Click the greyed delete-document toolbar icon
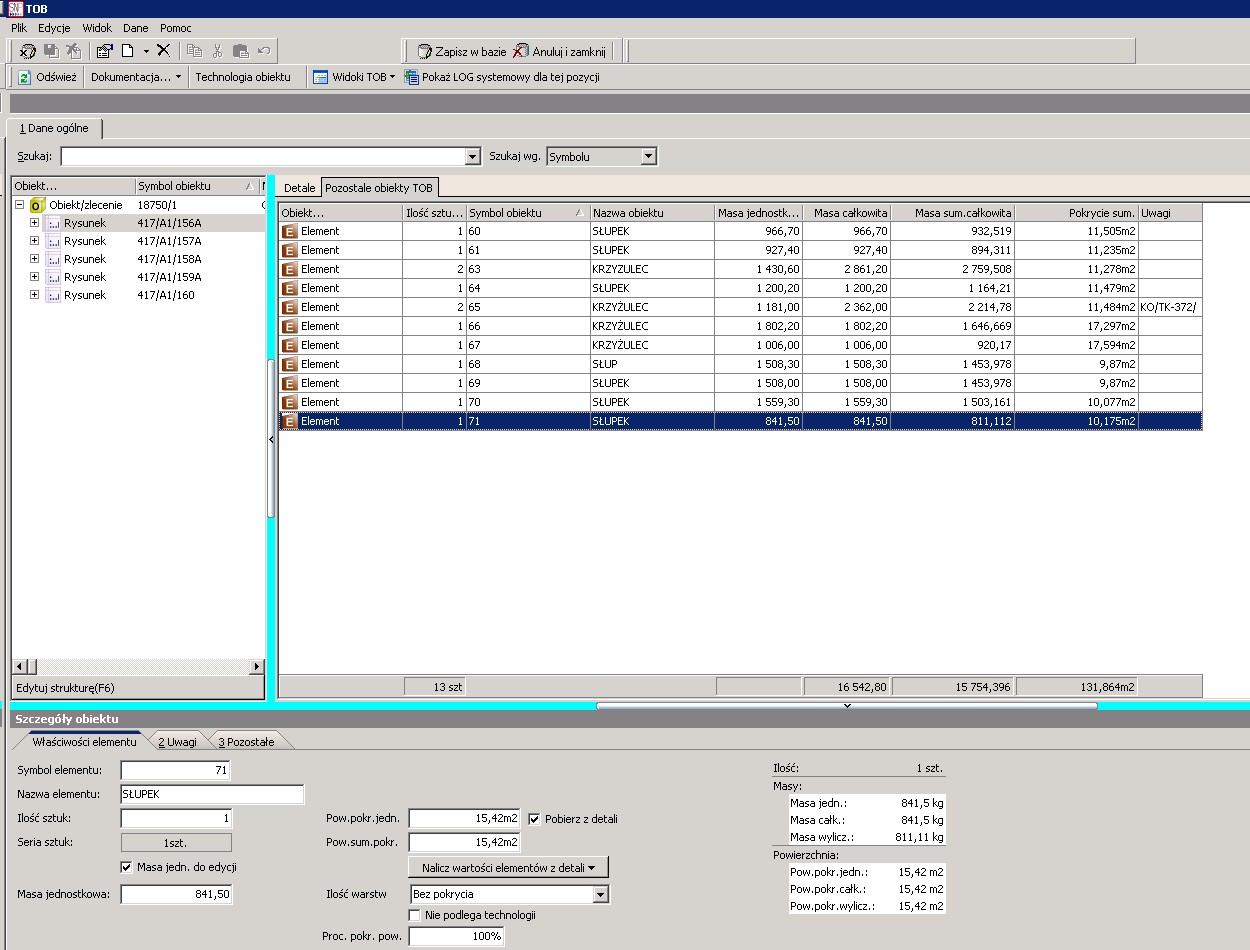This screenshot has height=950, width=1250. (73, 50)
